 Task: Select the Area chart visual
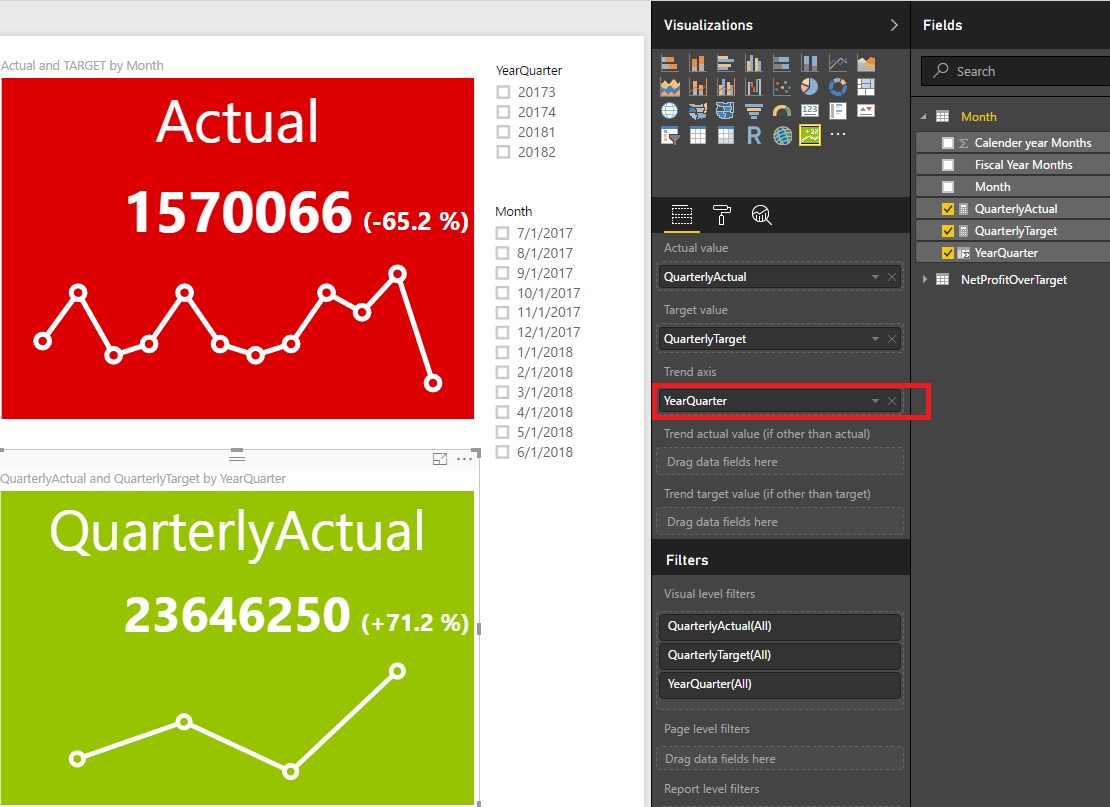tap(866, 64)
